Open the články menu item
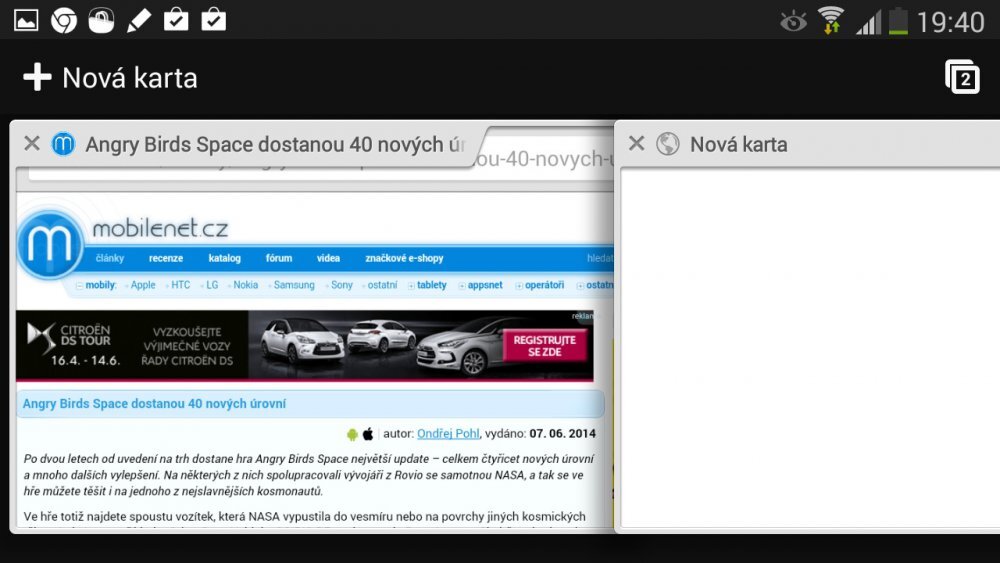 (110, 258)
